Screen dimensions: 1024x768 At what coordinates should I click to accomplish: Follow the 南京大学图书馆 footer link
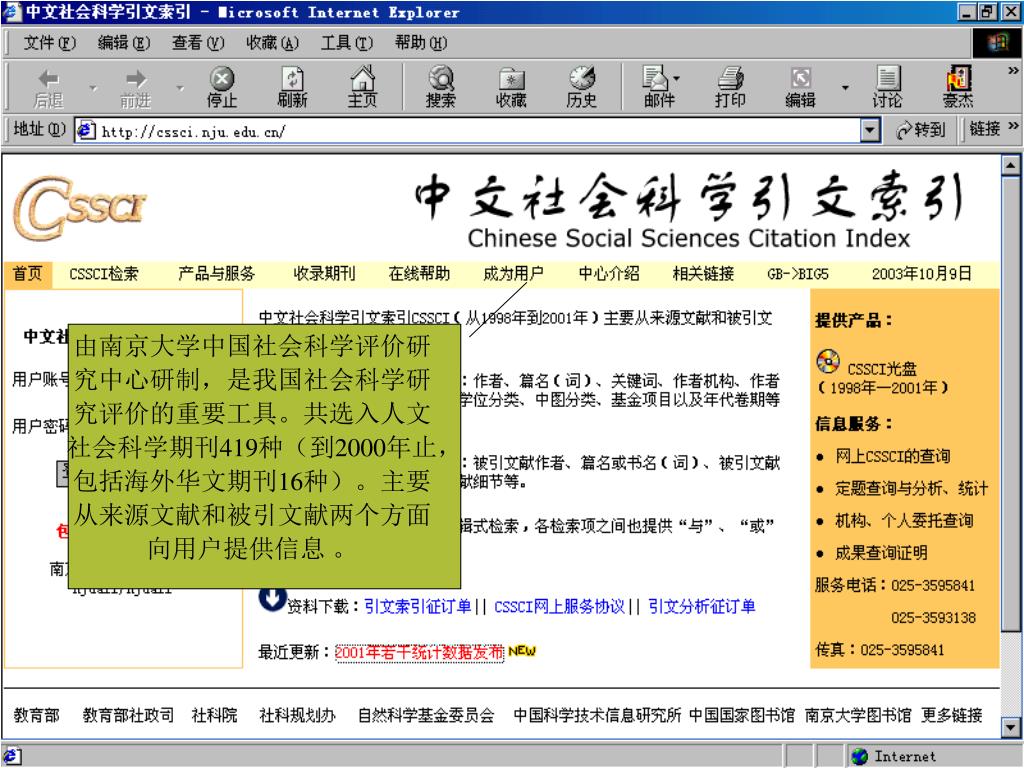point(858,716)
